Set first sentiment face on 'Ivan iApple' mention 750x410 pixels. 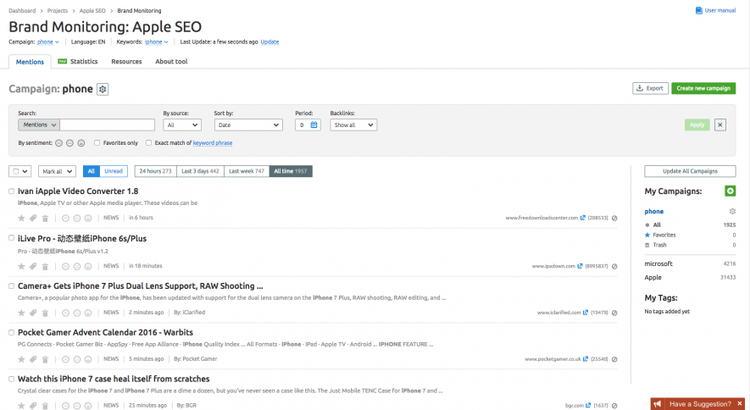tap(66, 218)
